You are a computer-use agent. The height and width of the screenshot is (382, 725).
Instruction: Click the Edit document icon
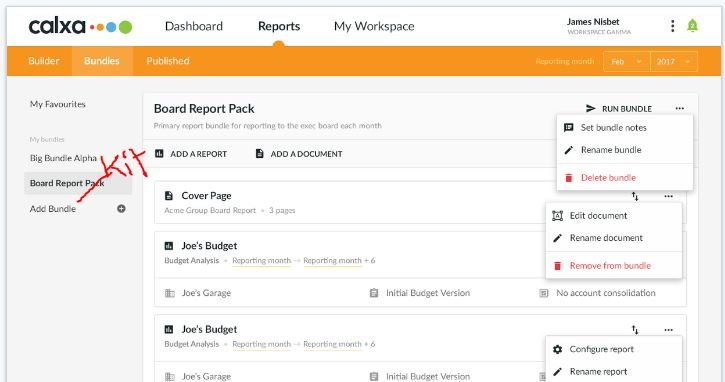(558, 216)
